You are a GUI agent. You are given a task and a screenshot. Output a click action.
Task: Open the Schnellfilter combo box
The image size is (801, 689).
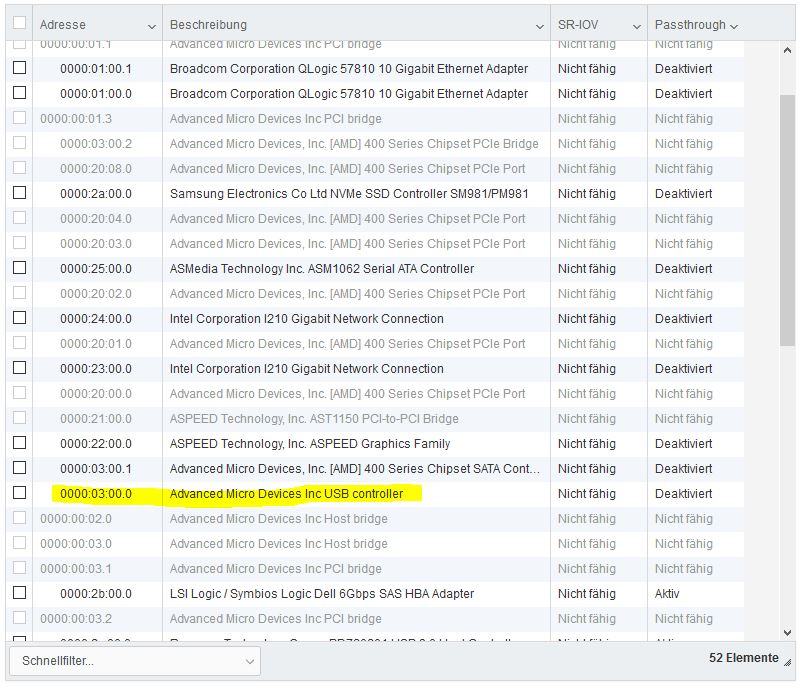[135, 660]
